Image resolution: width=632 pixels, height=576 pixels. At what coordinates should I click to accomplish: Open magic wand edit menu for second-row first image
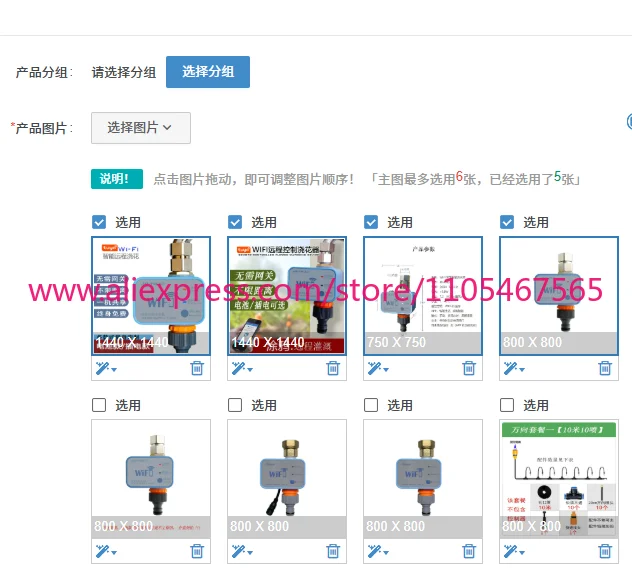(x=106, y=551)
